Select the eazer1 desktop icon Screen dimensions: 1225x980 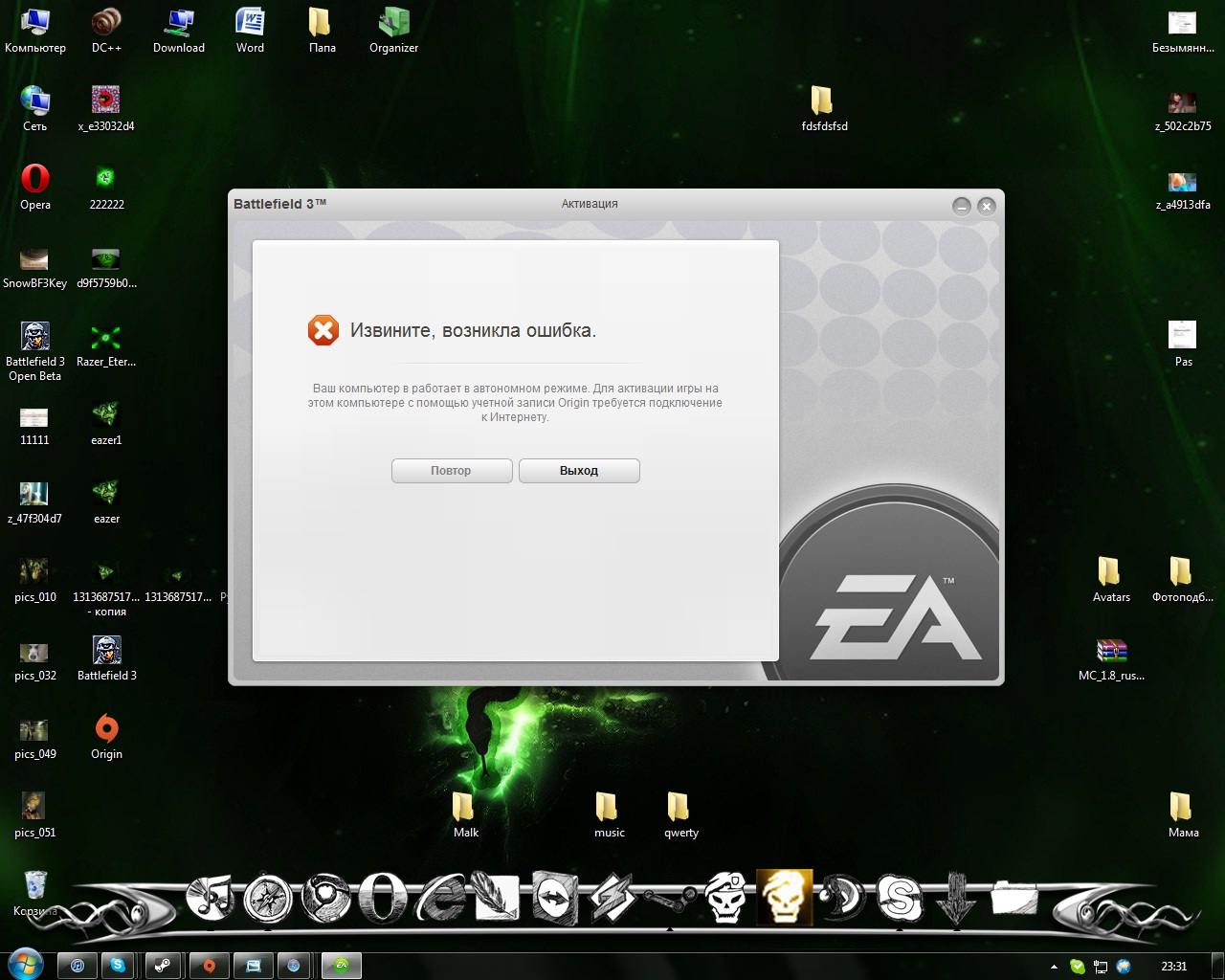pyautogui.click(x=106, y=423)
